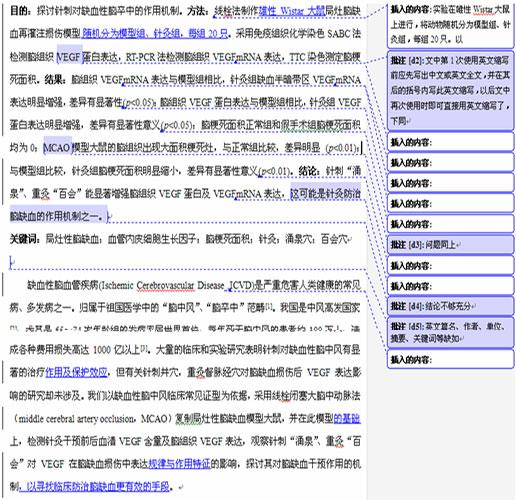The width and height of the screenshot is (516, 500).
Task: Click the bold heading 结论
Action: coord(308,171)
